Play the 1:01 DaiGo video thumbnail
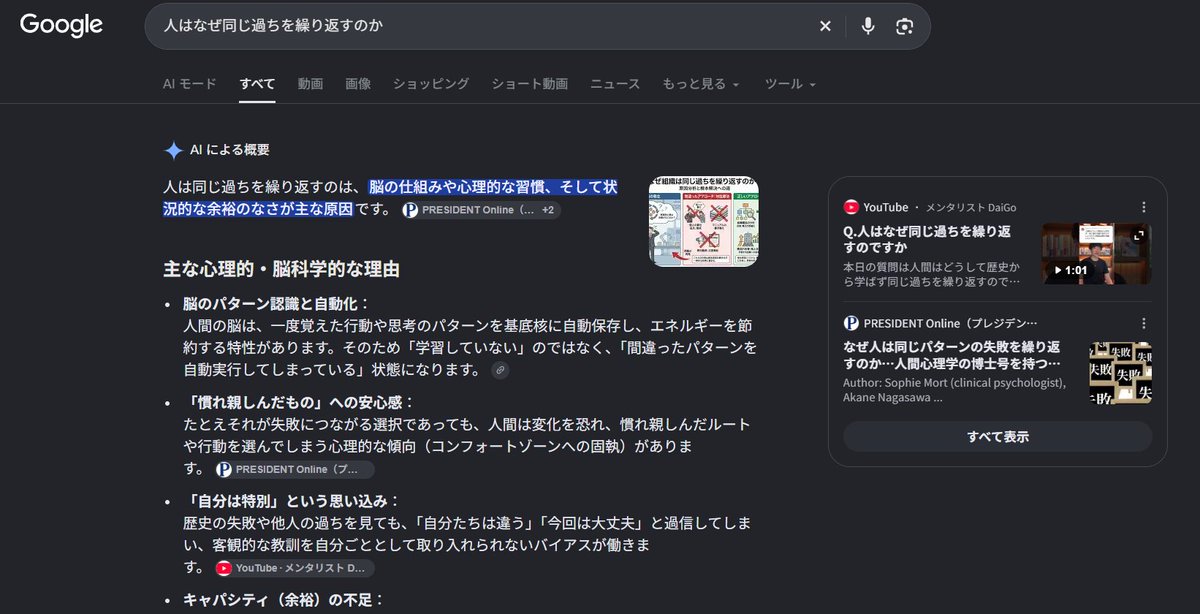The height and width of the screenshot is (614, 1200). coord(1097,254)
